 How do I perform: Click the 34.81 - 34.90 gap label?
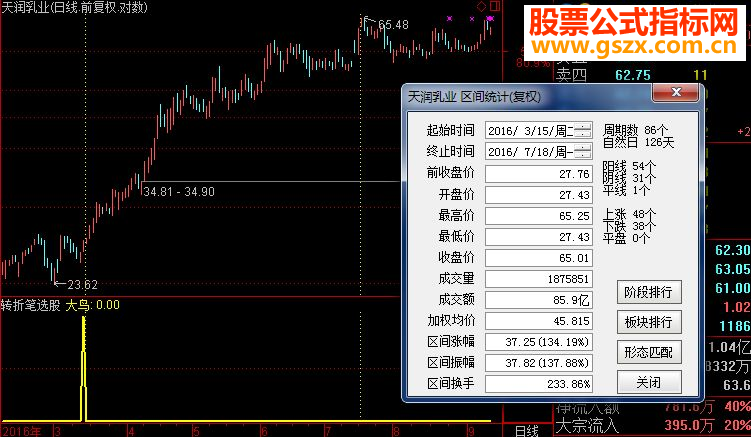pos(179,192)
